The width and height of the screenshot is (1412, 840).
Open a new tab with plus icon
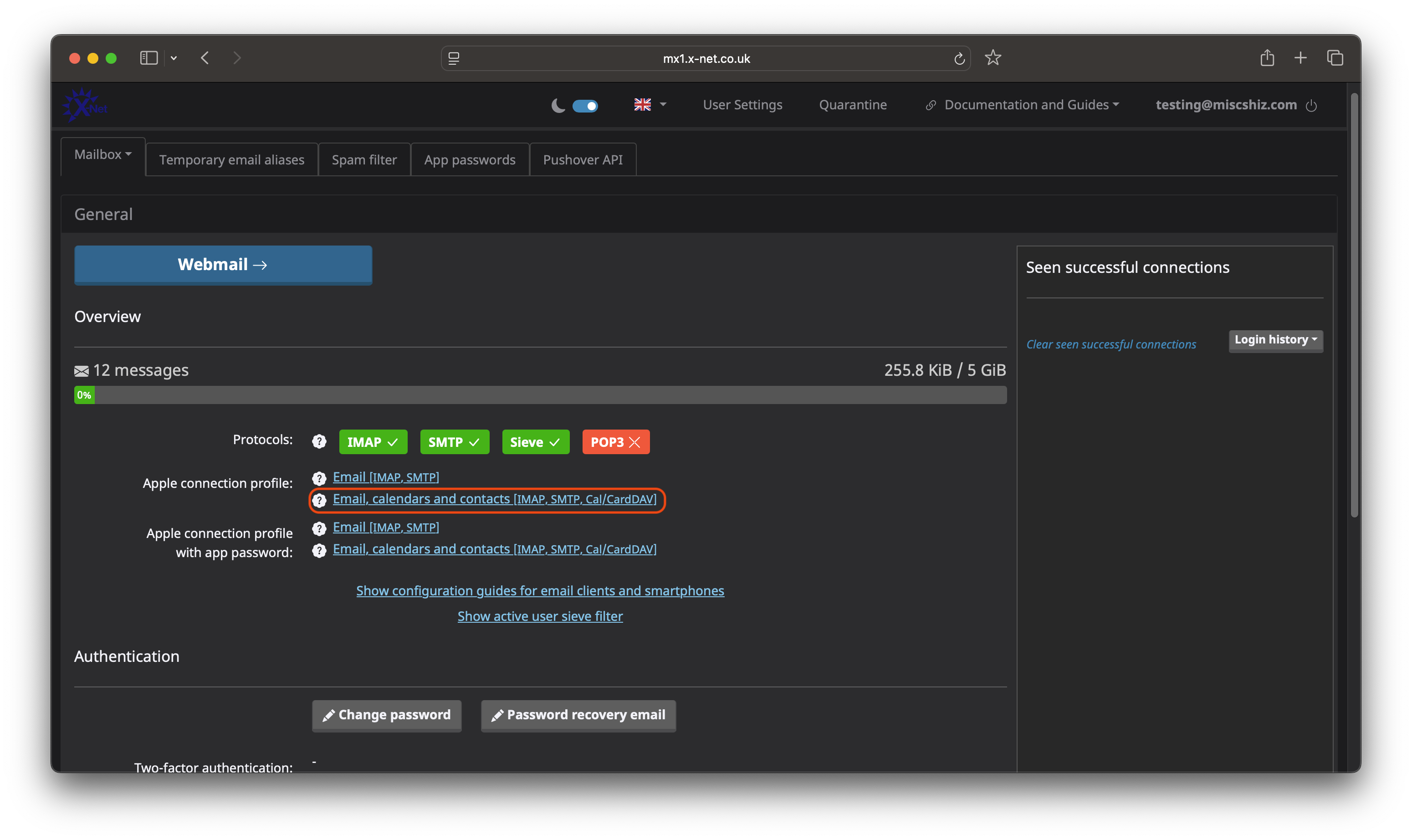pyautogui.click(x=1300, y=58)
